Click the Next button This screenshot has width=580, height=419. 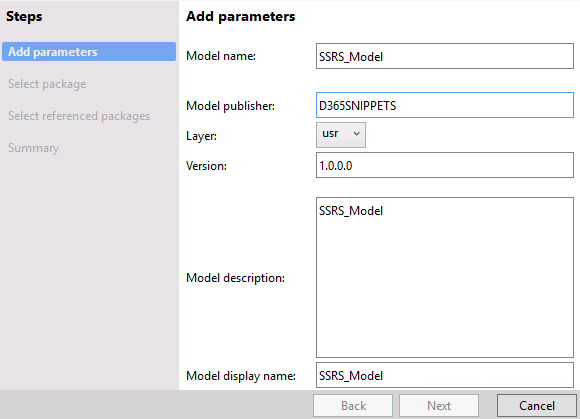coord(439,406)
